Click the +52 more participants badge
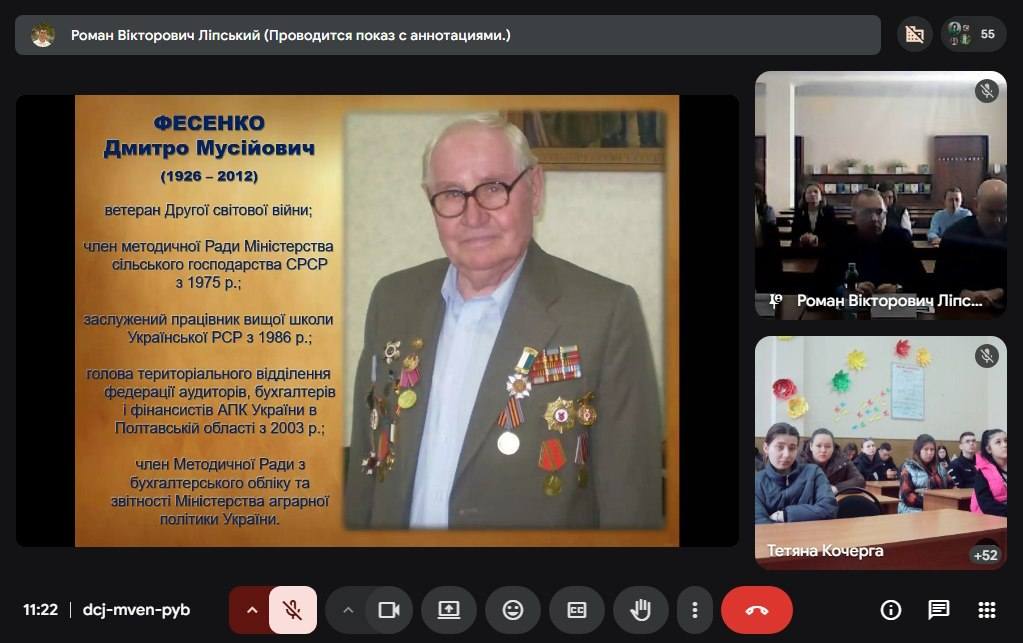Viewport: 1023px width, 643px height. 985,555
